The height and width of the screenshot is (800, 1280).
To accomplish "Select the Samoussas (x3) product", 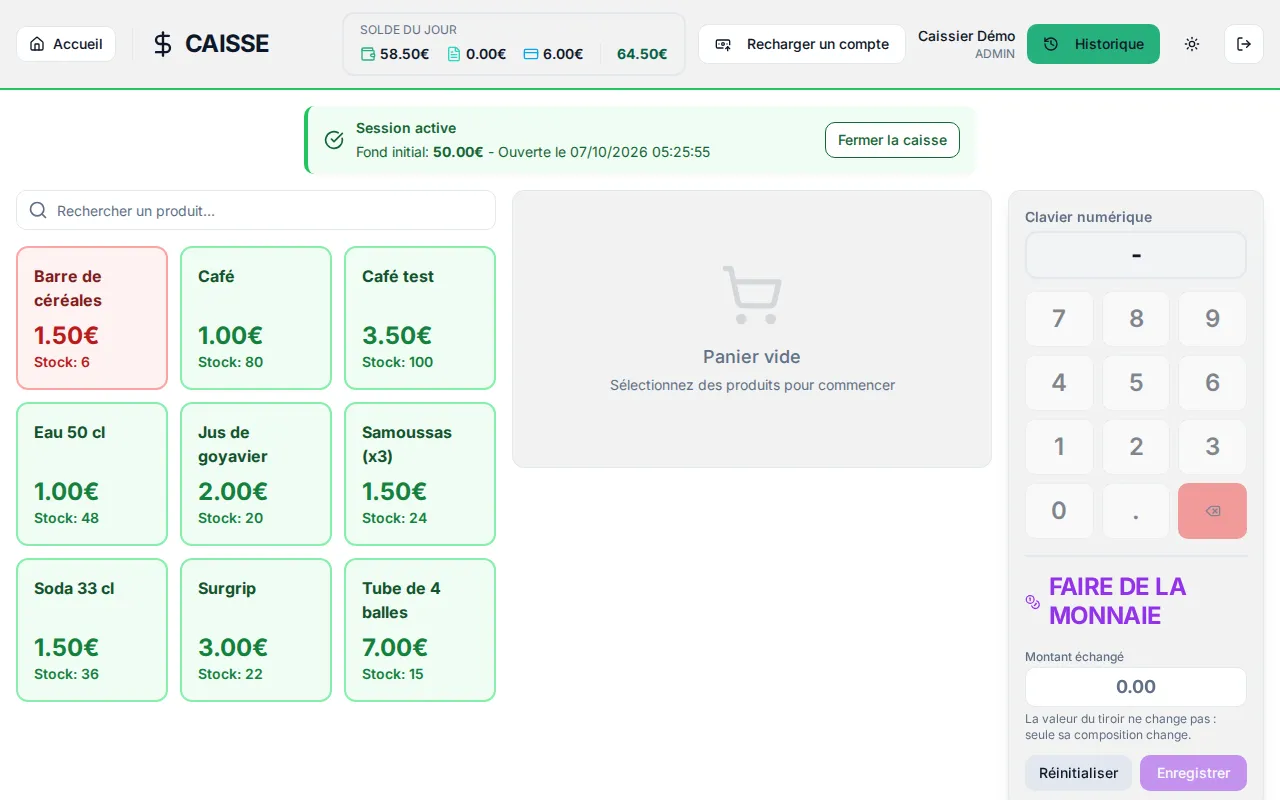I will pyautogui.click(x=420, y=474).
